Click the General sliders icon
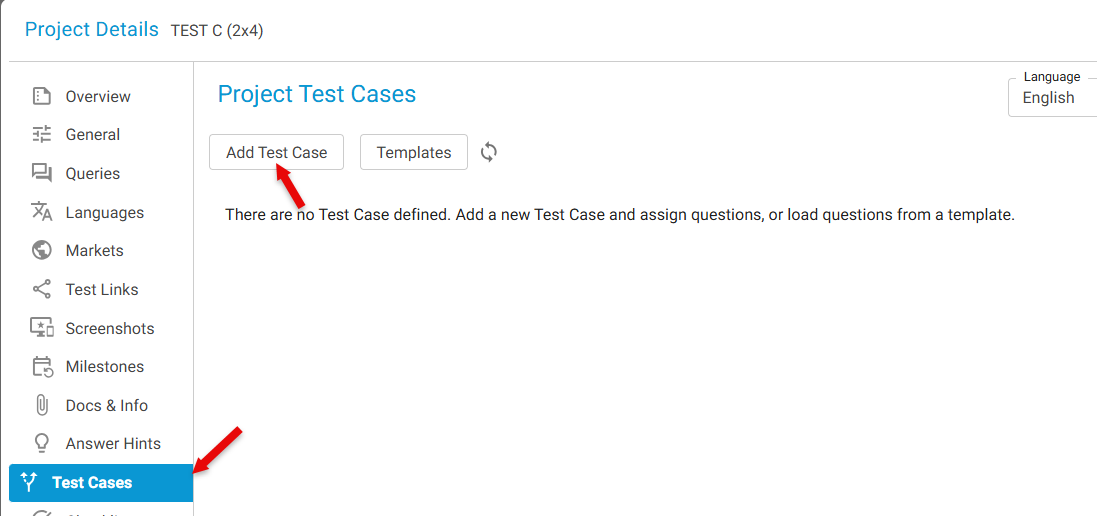The height and width of the screenshot is (516, 1097). [42, 134]
